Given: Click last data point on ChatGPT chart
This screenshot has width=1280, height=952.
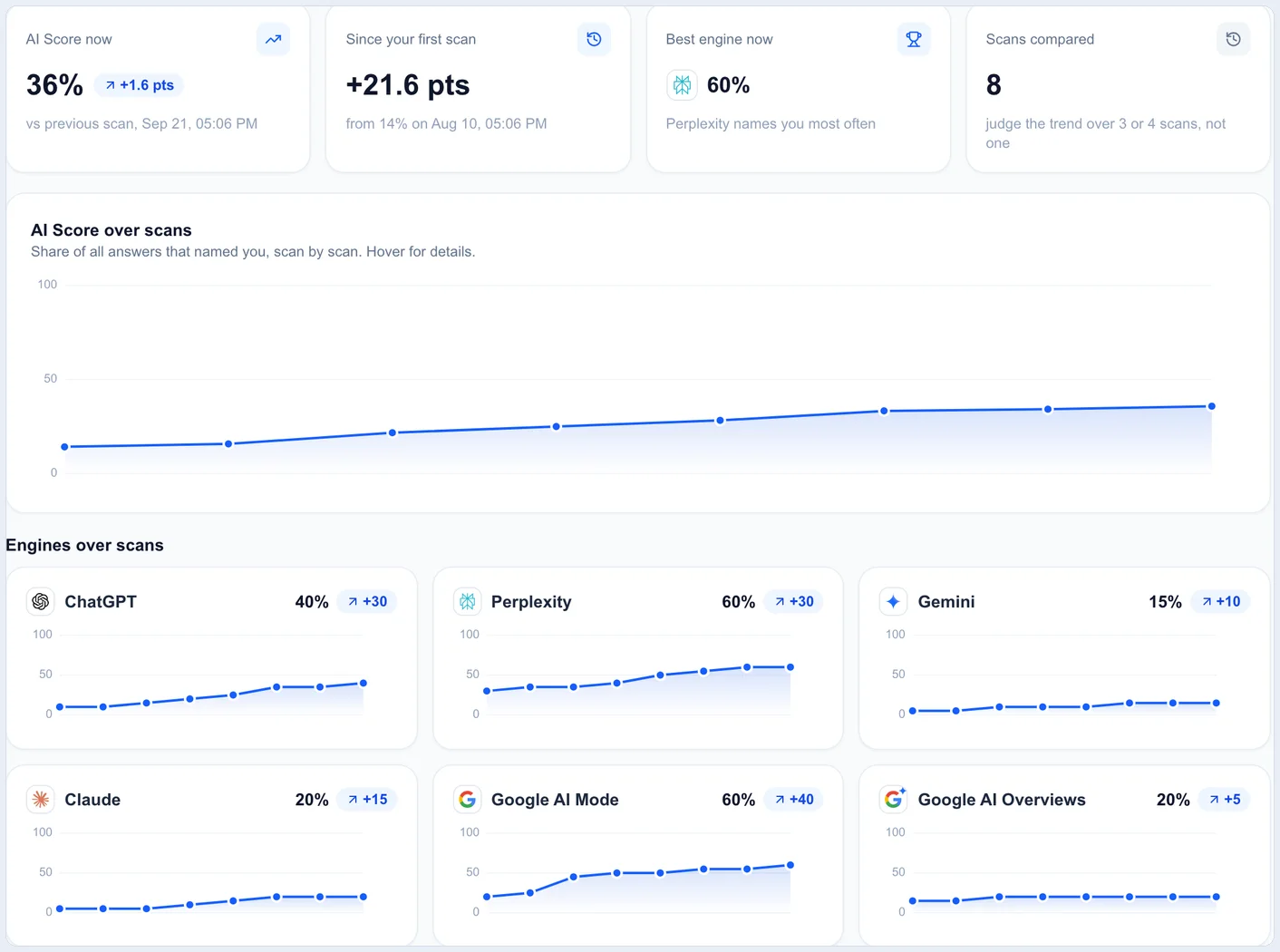Looking at the screenshot, I should tap(364, 683).
